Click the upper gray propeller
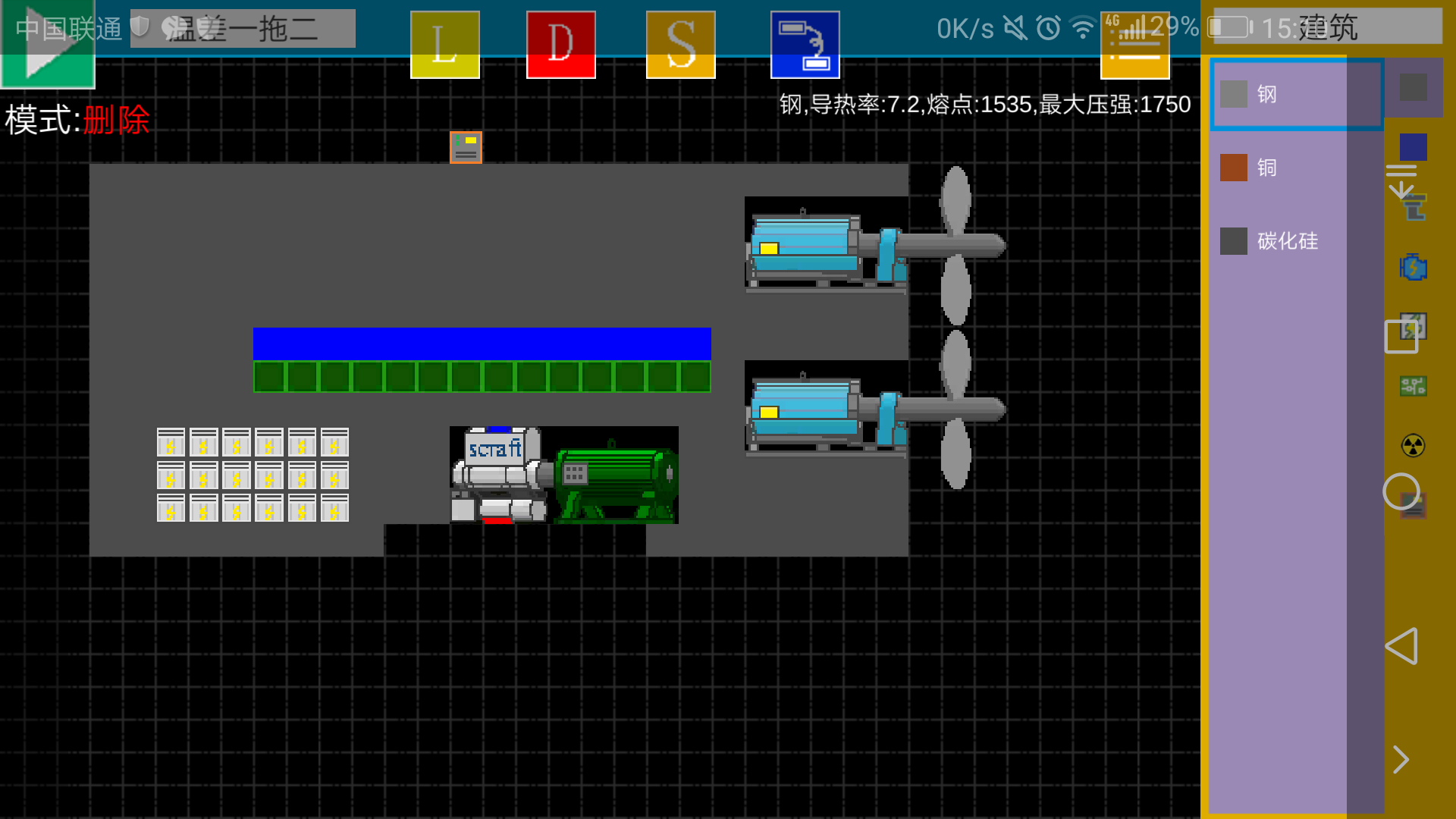The image size is (1456, 819). point(956,244)
